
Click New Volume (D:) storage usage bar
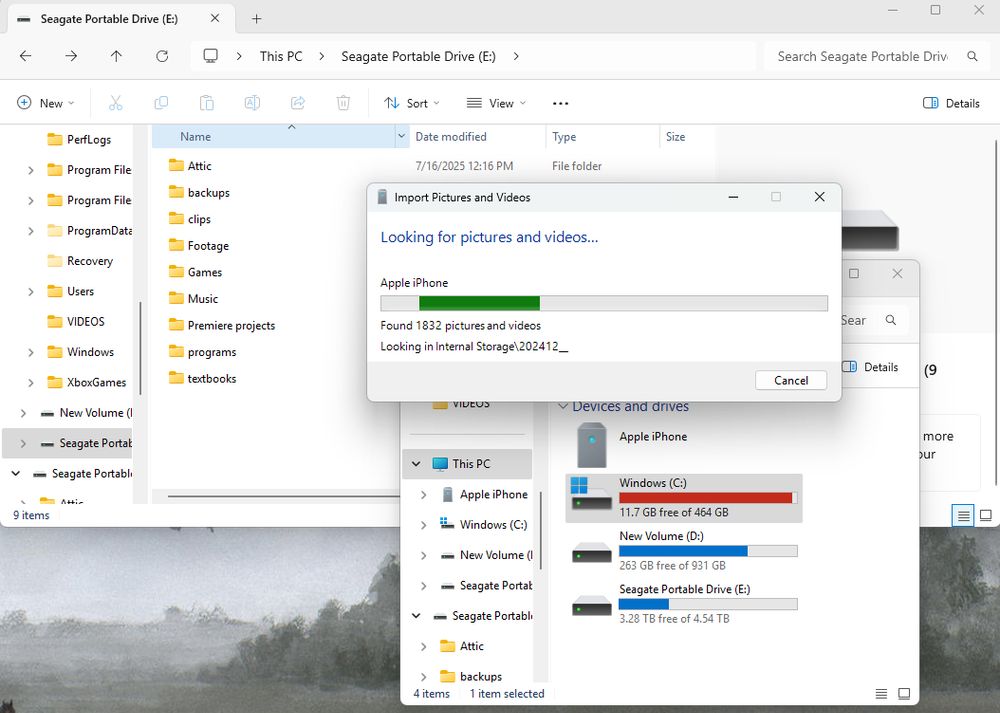pyautogui.click(x=708, y=551)
